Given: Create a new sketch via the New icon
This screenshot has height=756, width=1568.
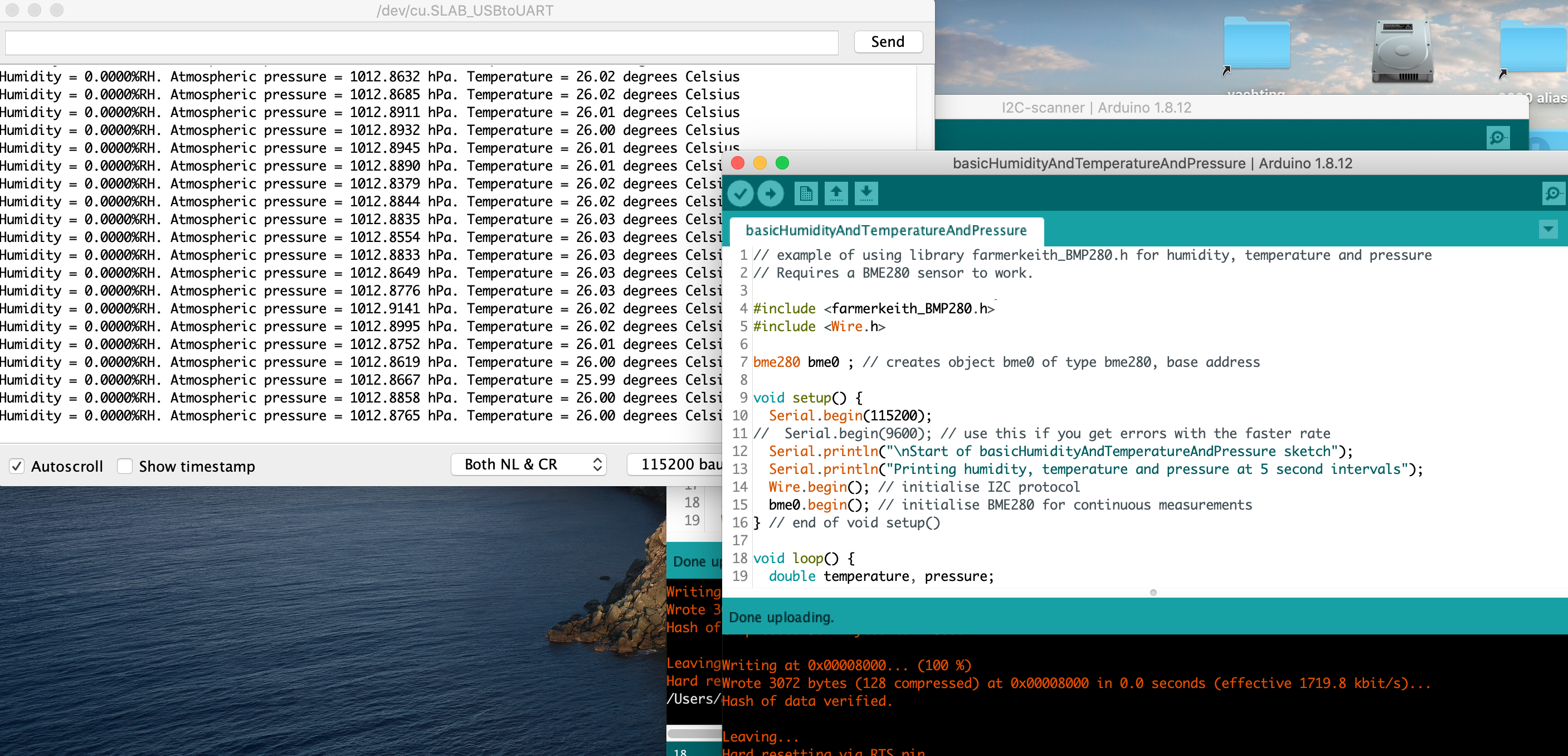Looking at the screenshot, I should coord(805,193).
